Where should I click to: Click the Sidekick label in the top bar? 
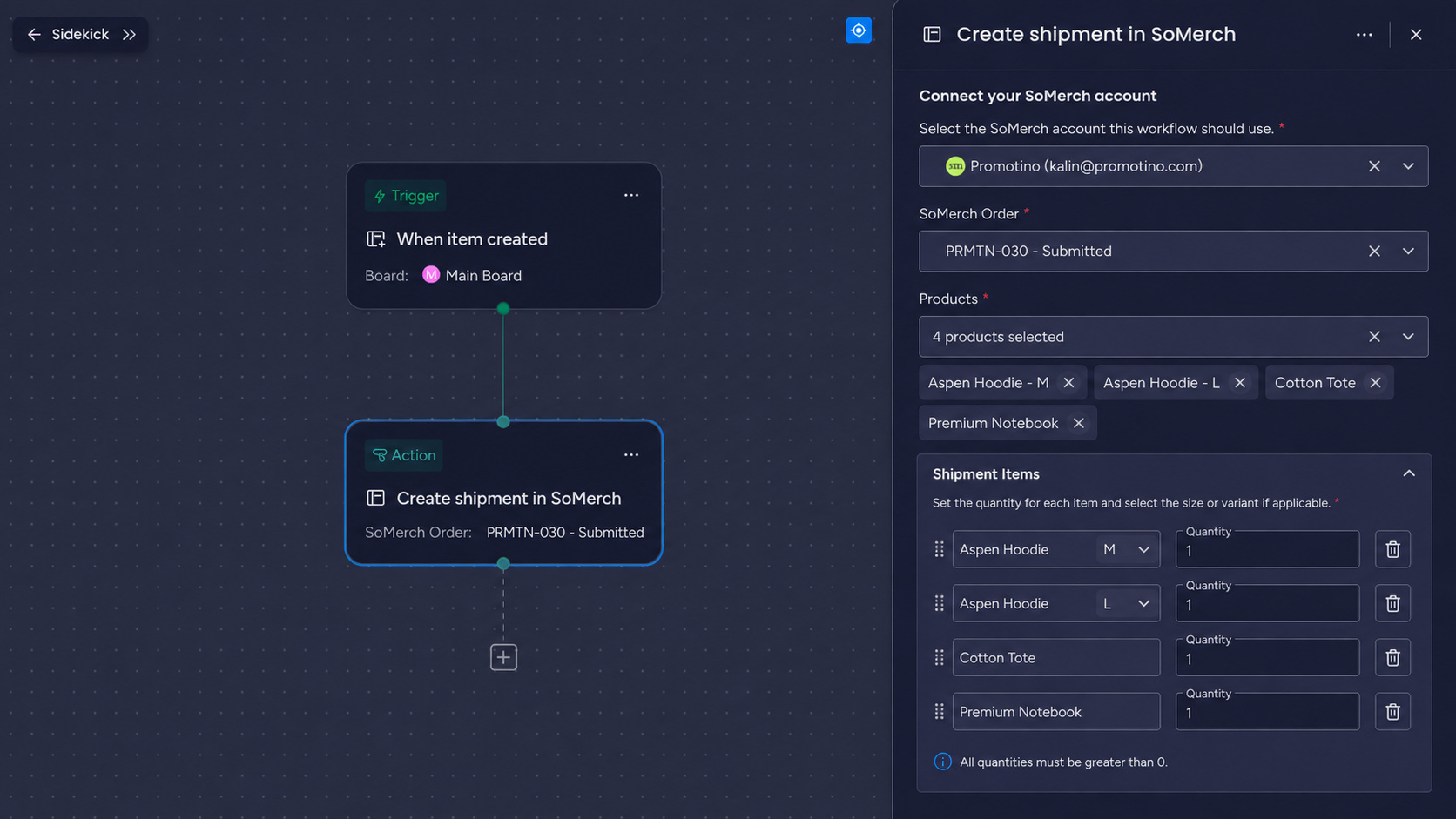pos(80,34)
